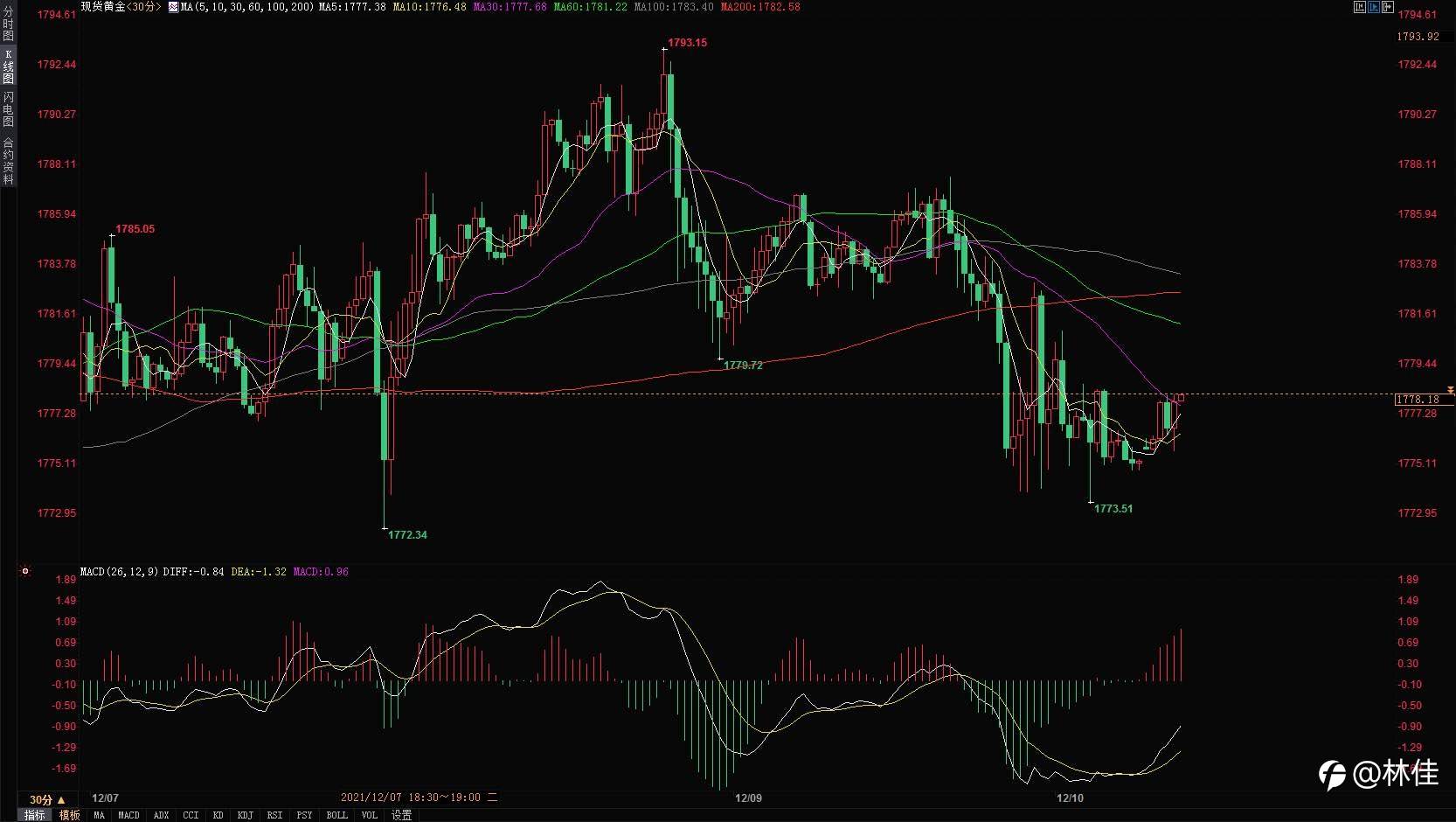Click the first chart axis icon at top right
1456x822 pixels.
click(x=1359, y=7)
